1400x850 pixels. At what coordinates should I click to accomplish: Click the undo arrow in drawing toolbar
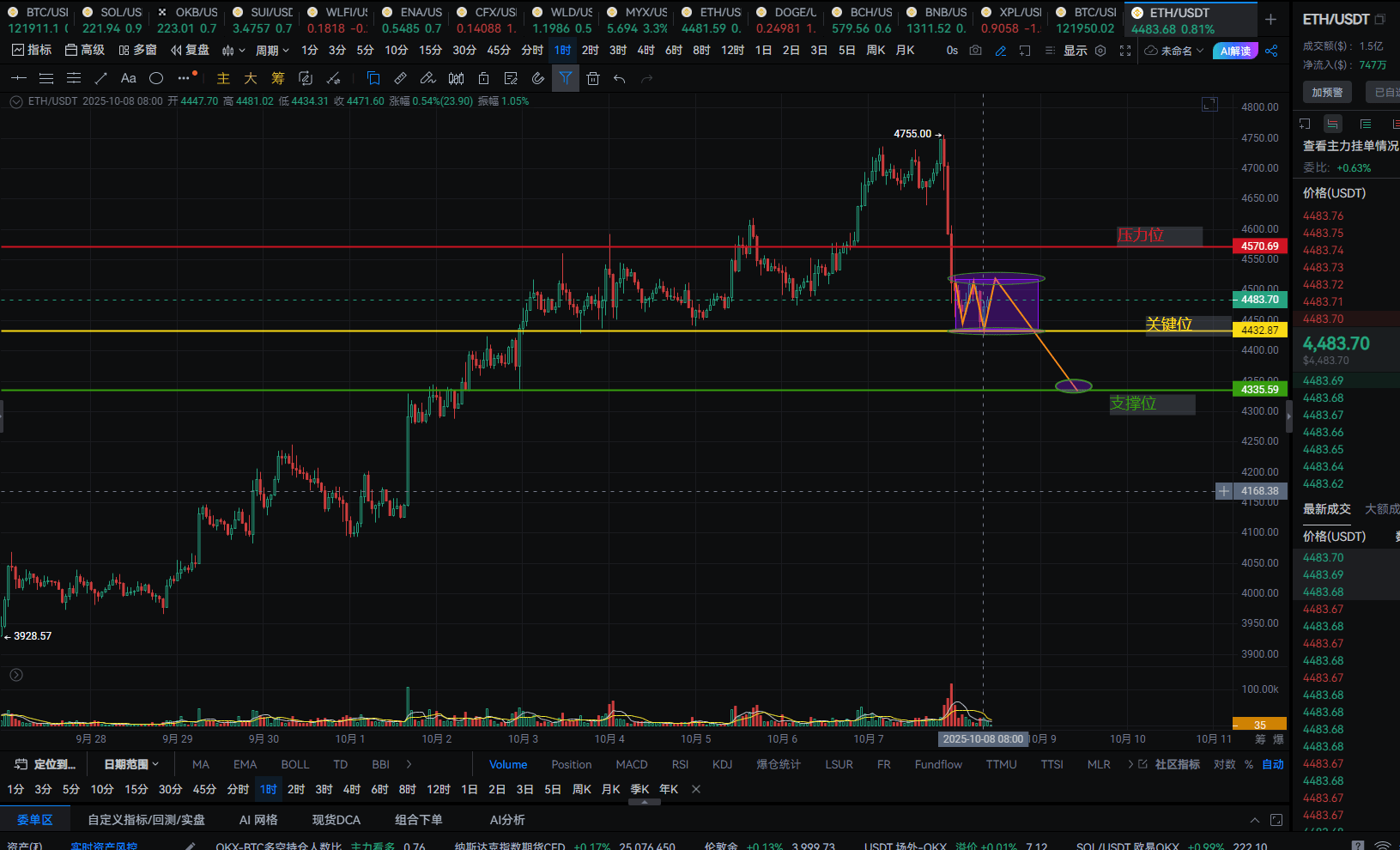pos(619,79)
